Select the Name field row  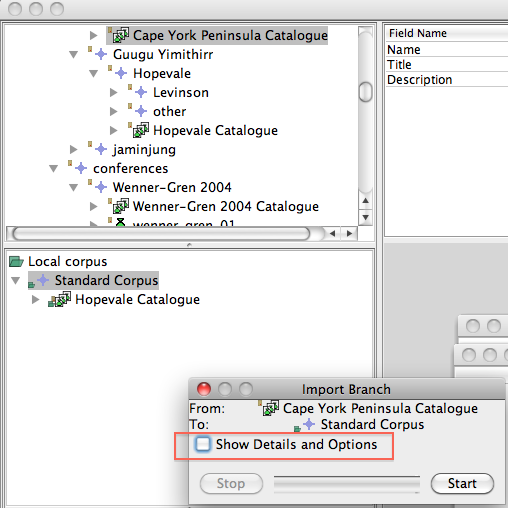(x=447, y=49)
